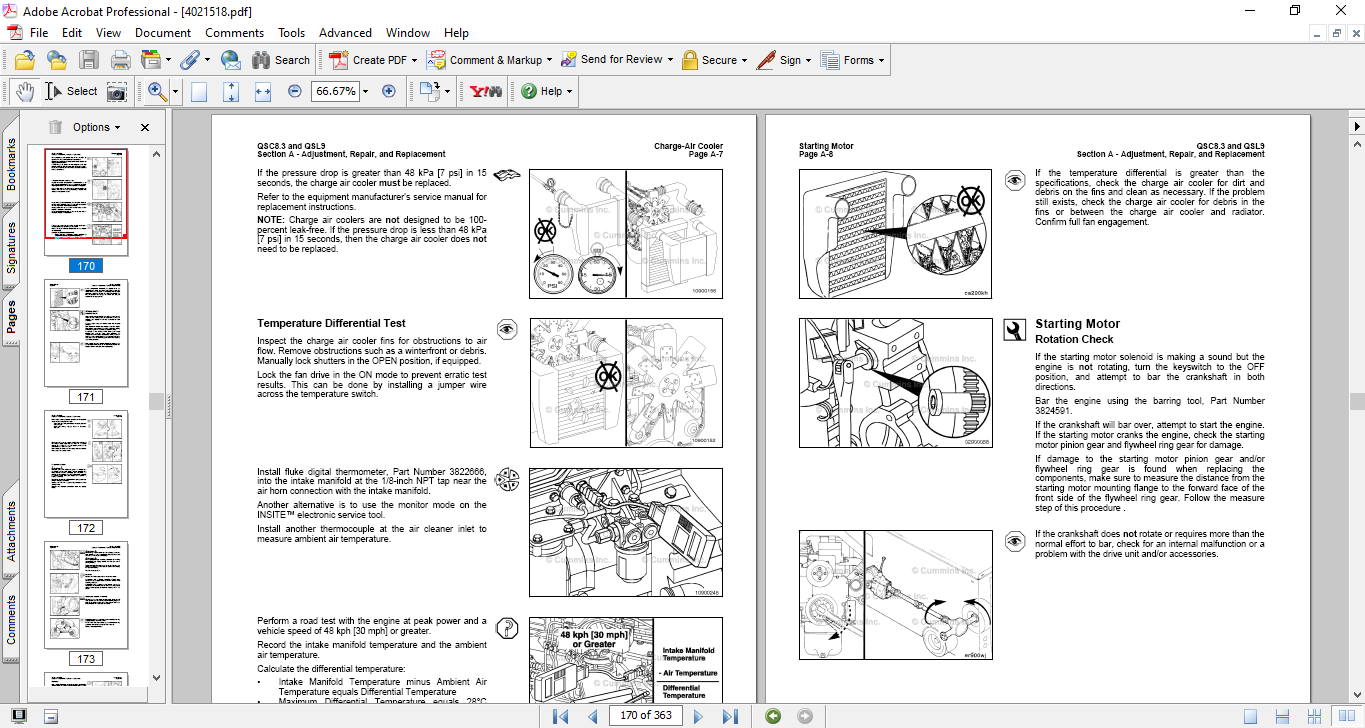This screenshot has width=1365, height=728.
Task: Click the zoom in plus button
Action: click(389, 91)
